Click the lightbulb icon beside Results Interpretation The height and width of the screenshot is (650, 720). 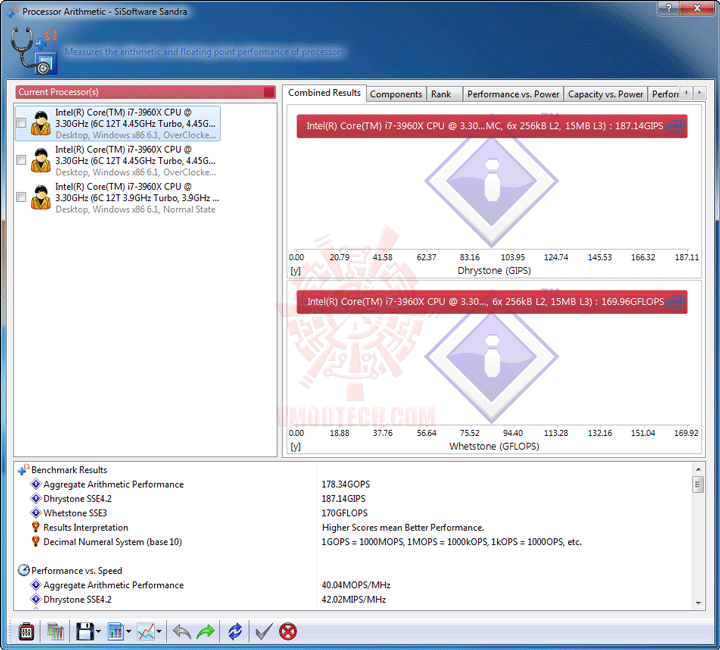click(x=35, y=527)
